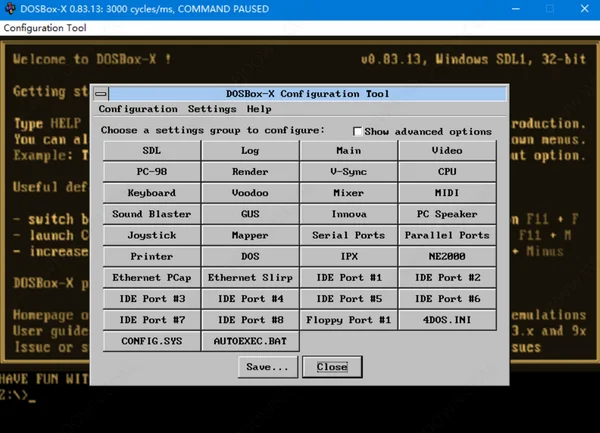Image resolution: width=600 pixels, height=433 pixels.
Task: Enable Show advanced options checkbox
Action: click(357, 132)
